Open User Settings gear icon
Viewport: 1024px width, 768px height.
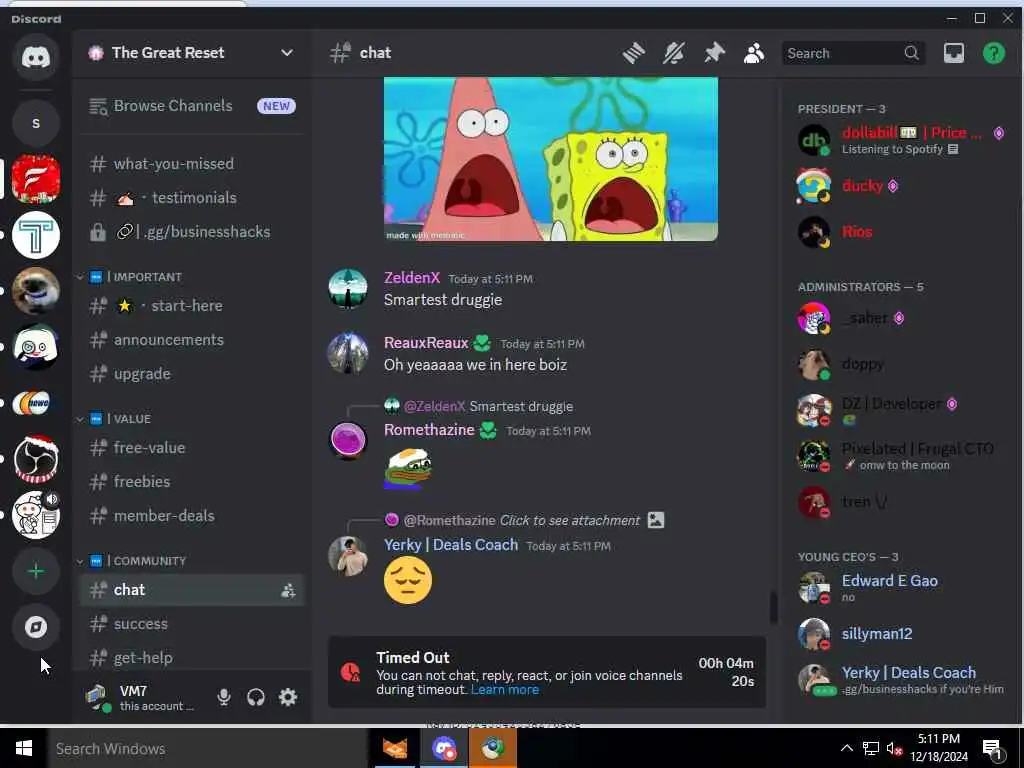point(288,697)
